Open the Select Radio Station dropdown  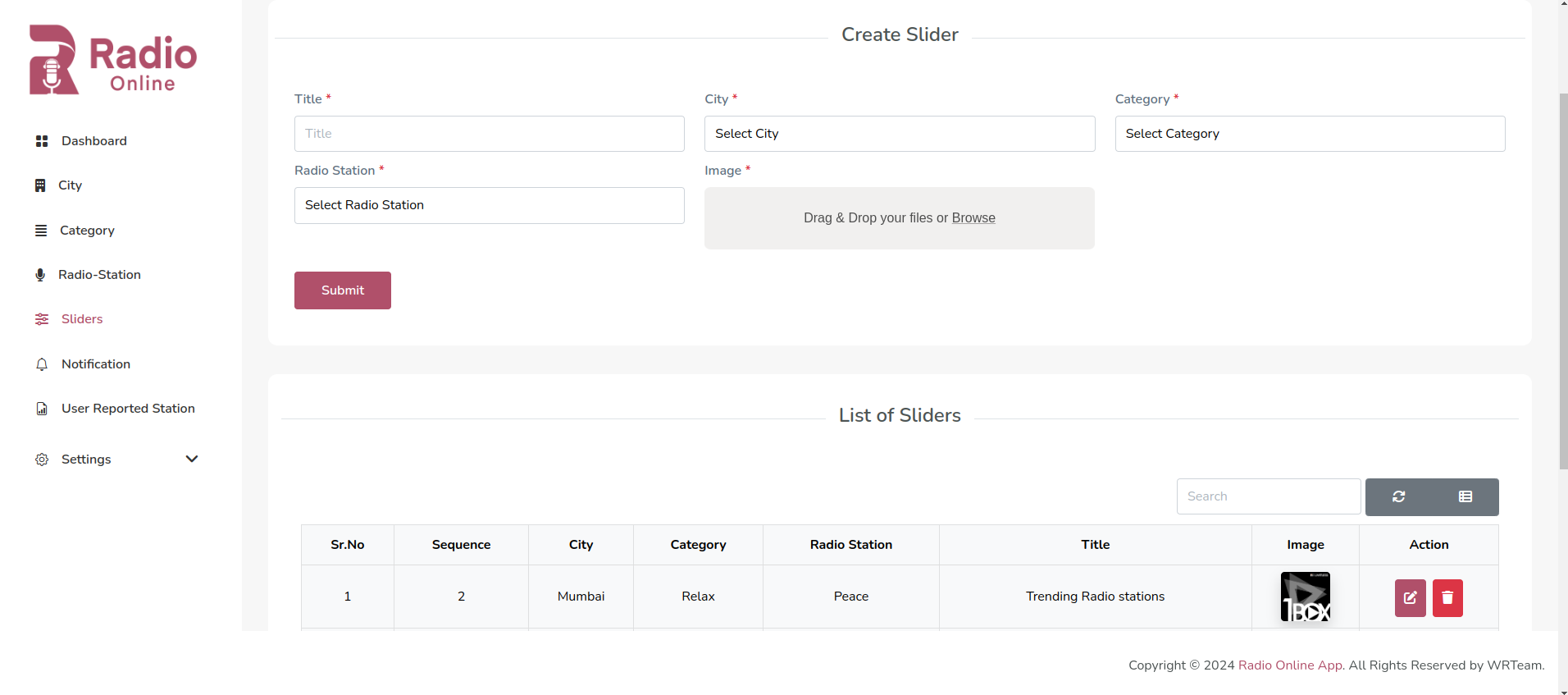(490, 205)
